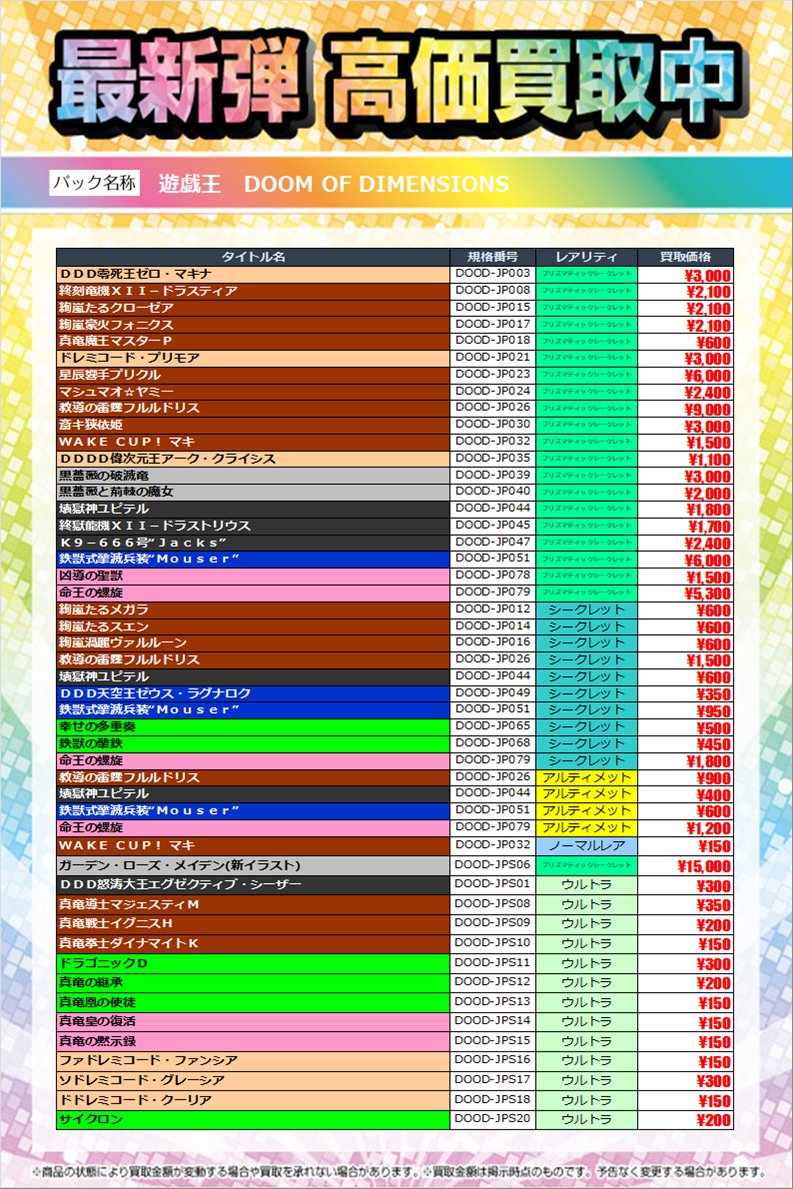Select the card name "真竜戦士イグニスＨ"
793x1189 pixels.
click(116, 924)
